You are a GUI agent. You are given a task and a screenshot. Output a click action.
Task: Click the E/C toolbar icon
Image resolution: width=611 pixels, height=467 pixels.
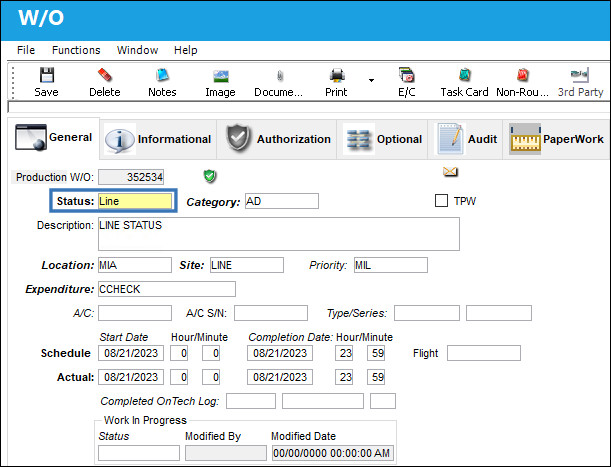407,75
